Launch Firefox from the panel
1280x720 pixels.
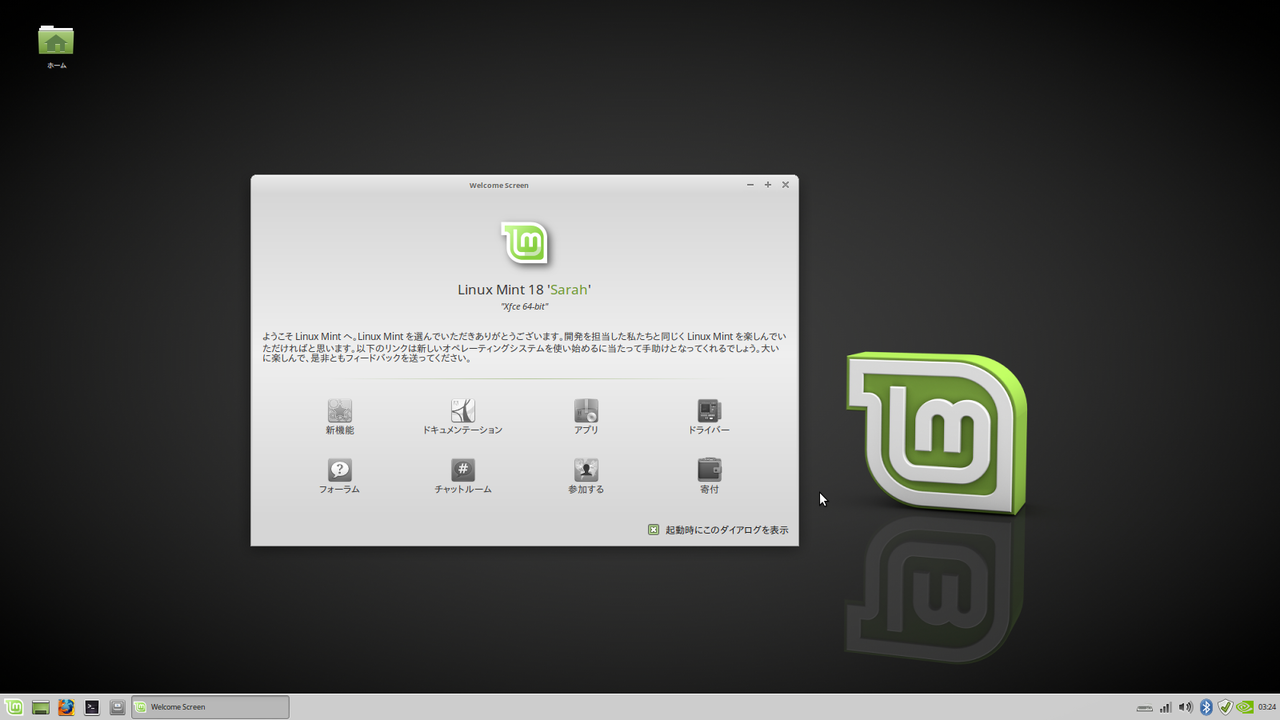coord(66,707)
